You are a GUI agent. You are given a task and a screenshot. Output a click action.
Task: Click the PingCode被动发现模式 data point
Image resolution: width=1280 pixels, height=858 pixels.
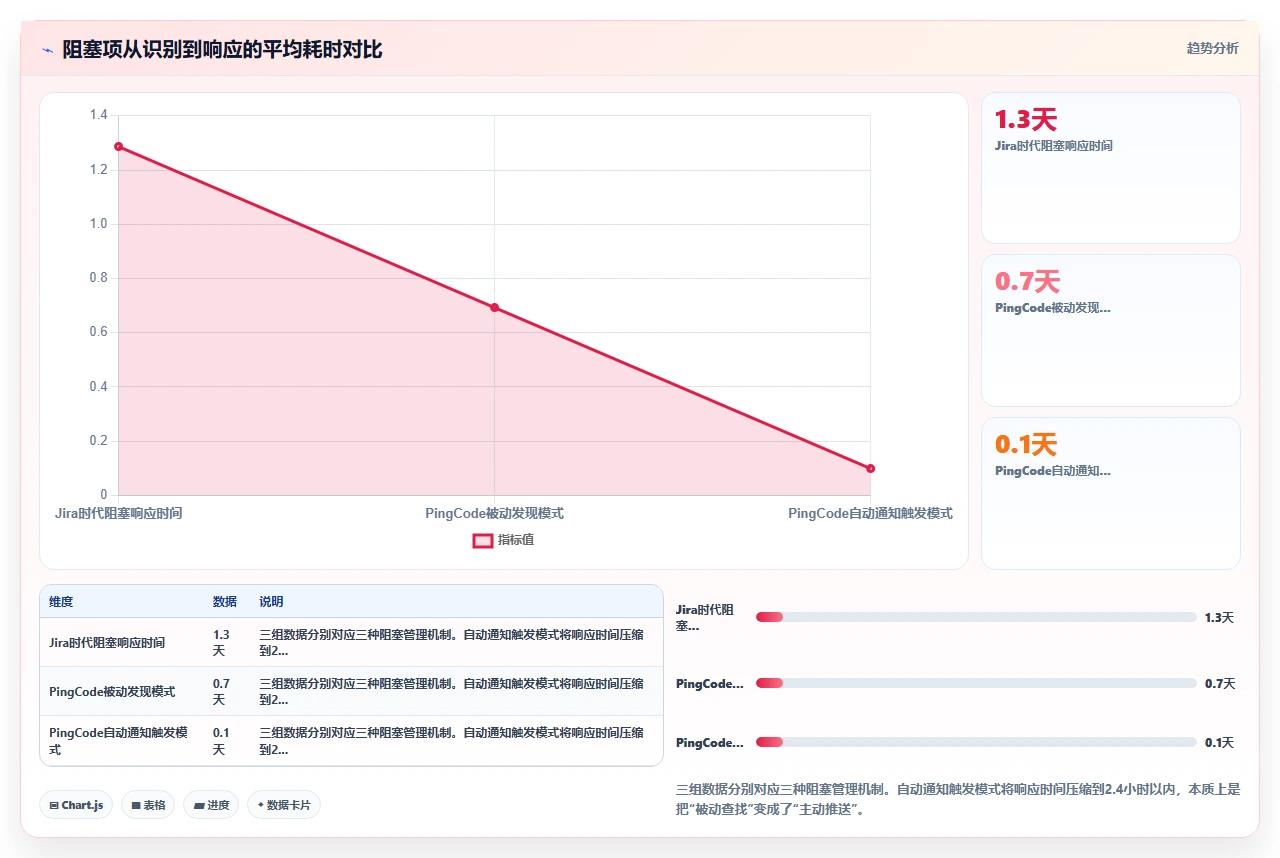click(494, 308)
